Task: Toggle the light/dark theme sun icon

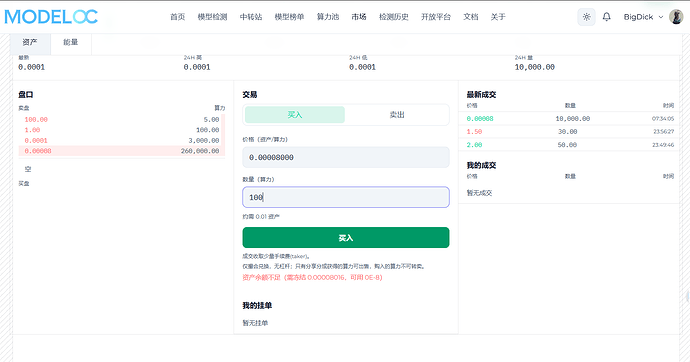Action: [586, 17]
